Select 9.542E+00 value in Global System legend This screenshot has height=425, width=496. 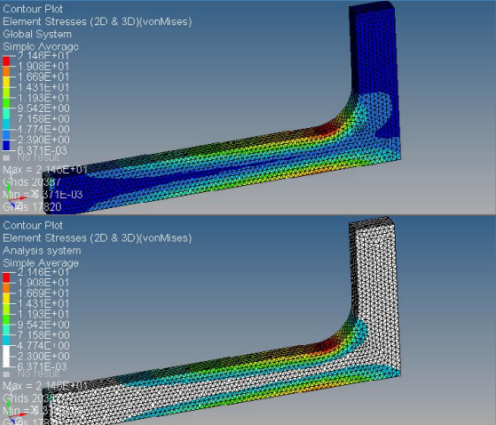coord(43,108)
